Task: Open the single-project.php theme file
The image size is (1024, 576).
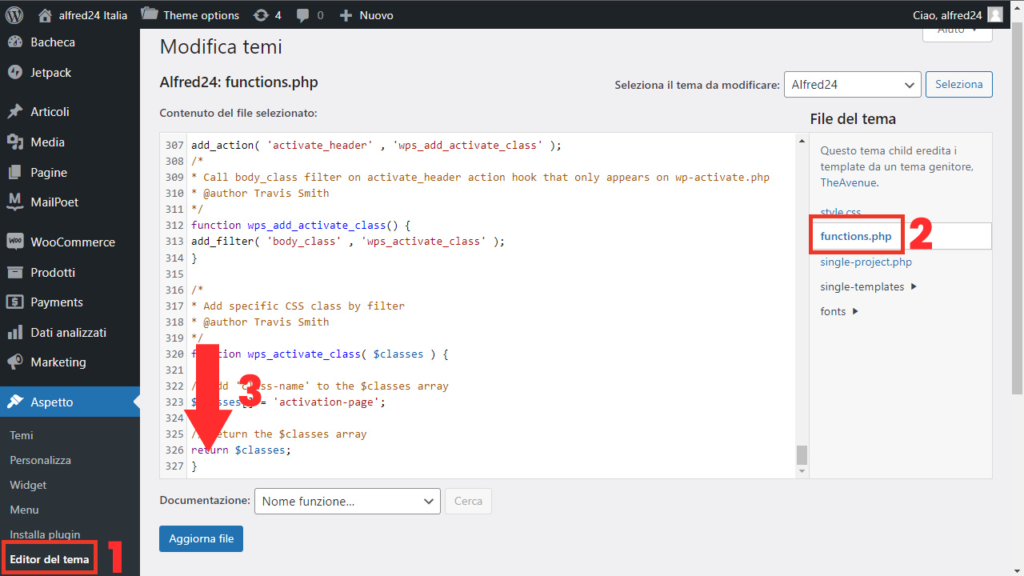Action: click(866, 262)
